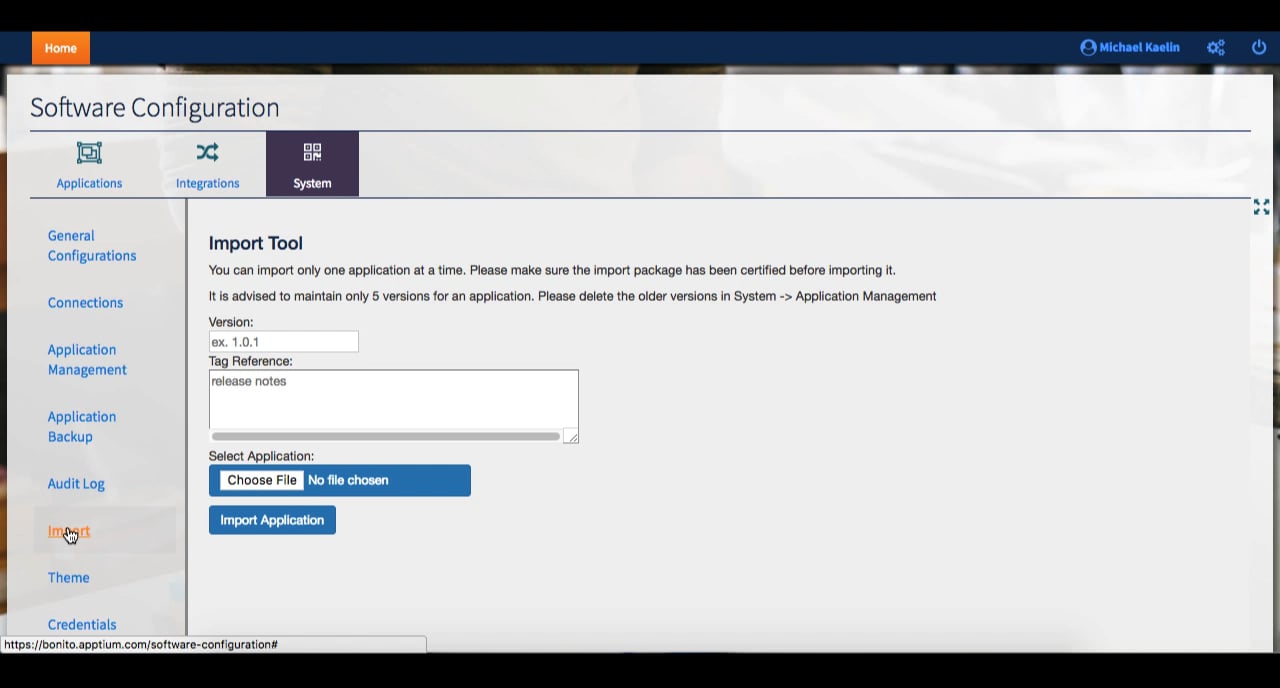The width and height of the screenshot is (1280, 688).
Task: Open Audit Log in sidebar
Action: pos(76,484)
